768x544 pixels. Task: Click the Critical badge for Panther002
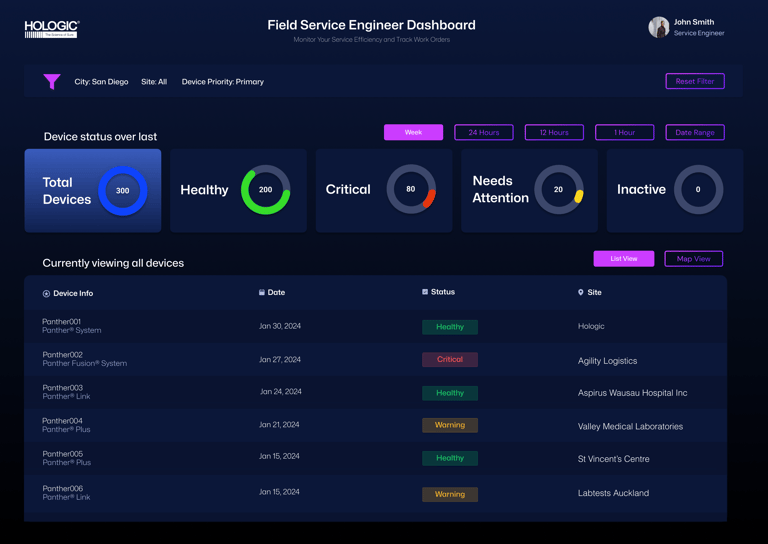click(450, 359)
